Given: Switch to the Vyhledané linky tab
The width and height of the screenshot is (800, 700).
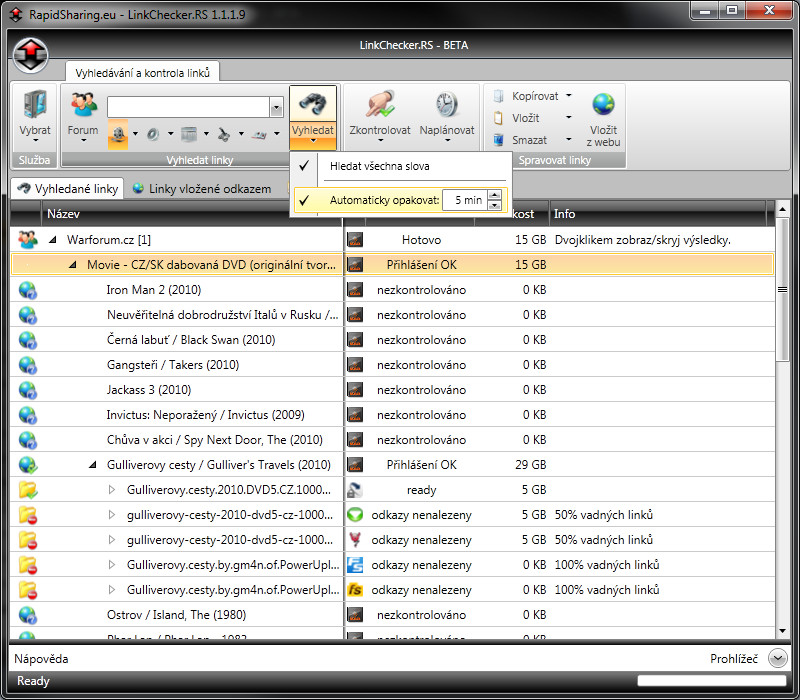Looking at the screenshot, I should point(67,189).
